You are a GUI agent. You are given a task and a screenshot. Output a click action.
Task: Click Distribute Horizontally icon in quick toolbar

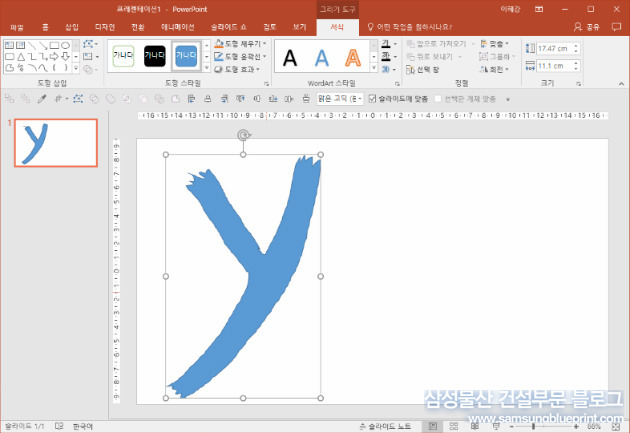point(289,99)
